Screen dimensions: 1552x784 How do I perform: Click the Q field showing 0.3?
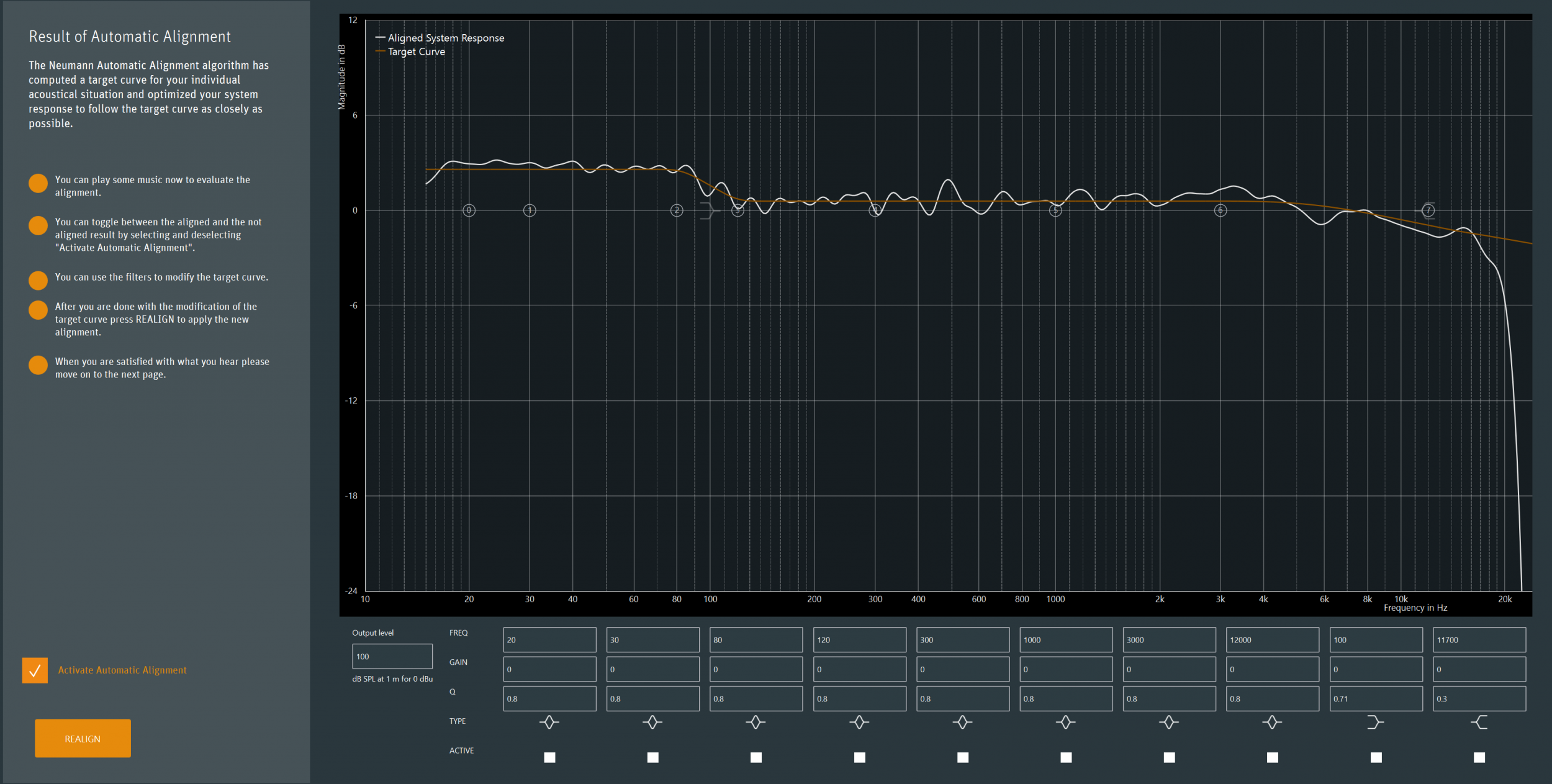1479,698
